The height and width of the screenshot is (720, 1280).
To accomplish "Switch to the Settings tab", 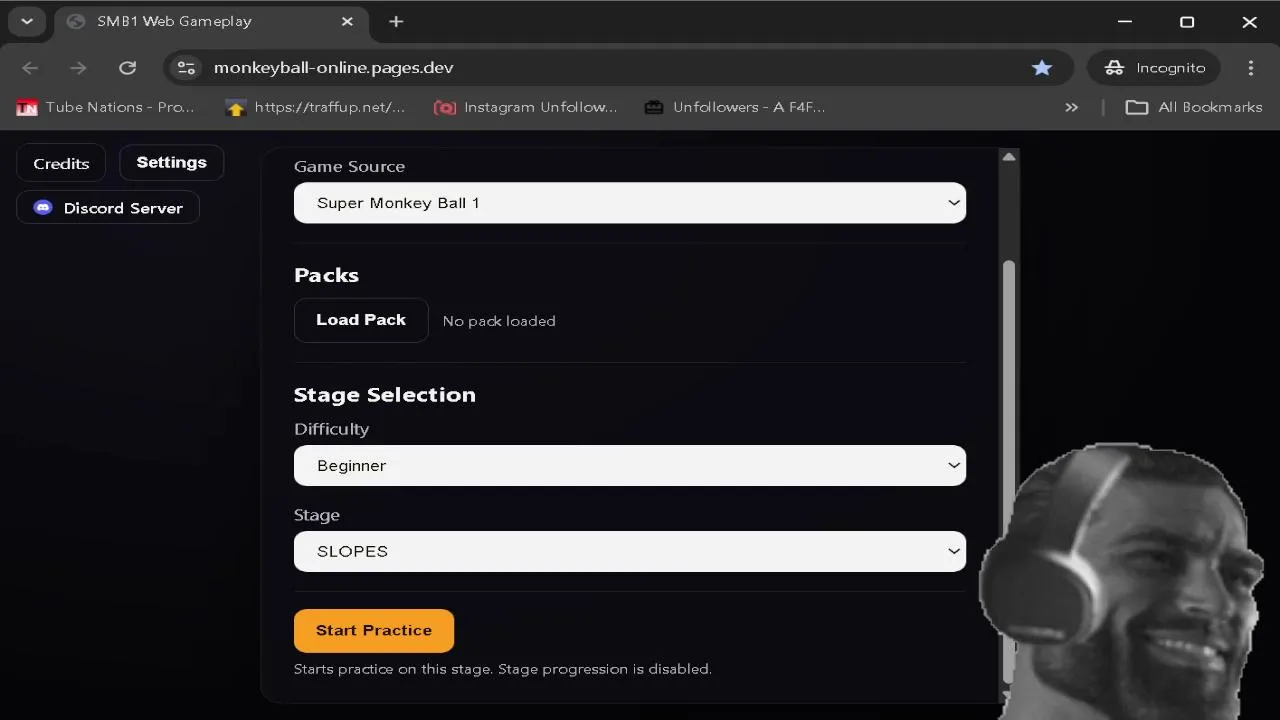I will pyautogui.click(x=171, y=163).
